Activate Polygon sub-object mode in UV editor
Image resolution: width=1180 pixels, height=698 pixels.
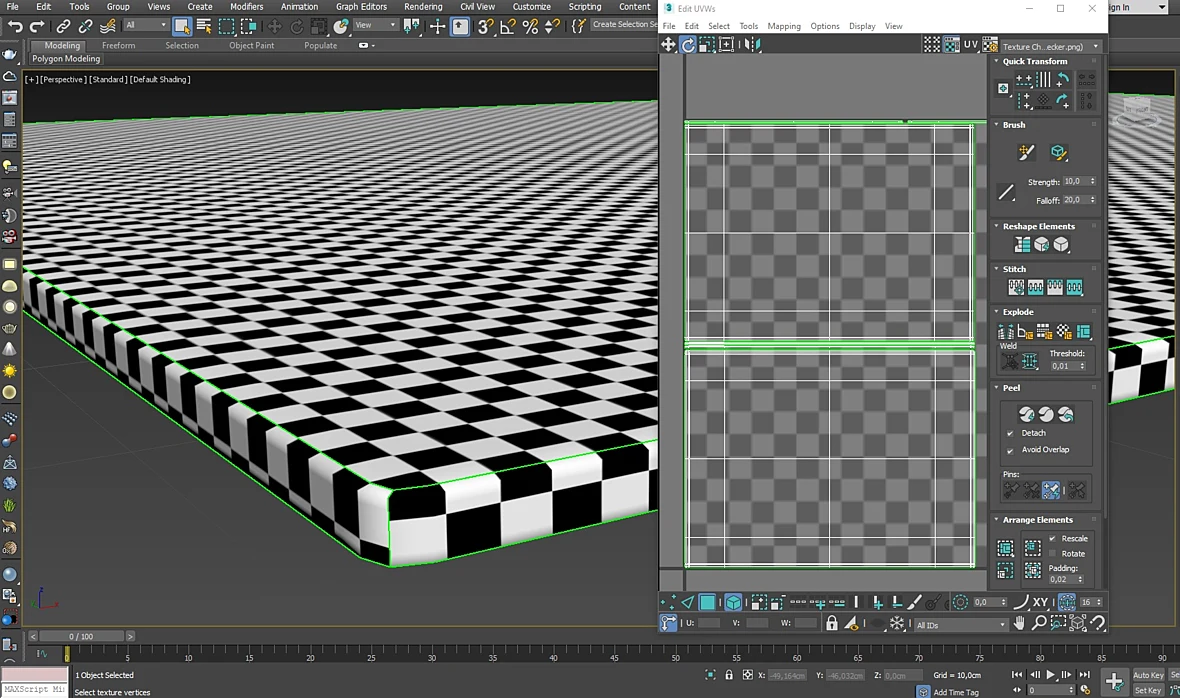(707, 602)
